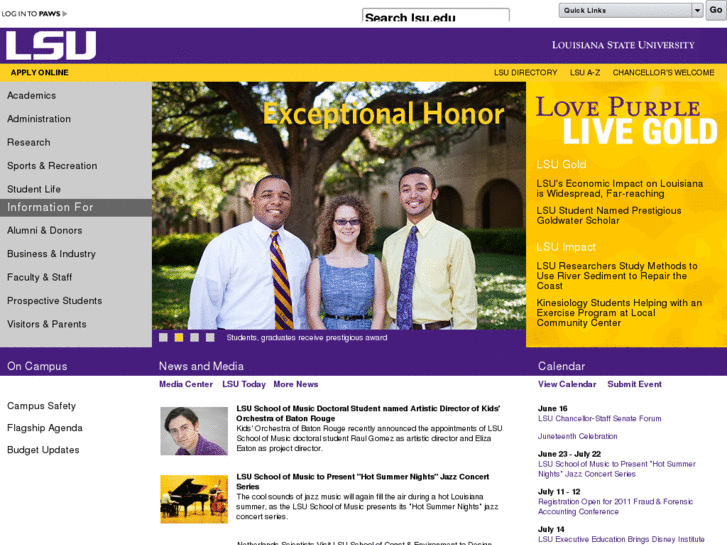Viewport: 727px width, 545px height.
Task: Open Student Life page
Action: pyautogui.click(x=34, y=189)
